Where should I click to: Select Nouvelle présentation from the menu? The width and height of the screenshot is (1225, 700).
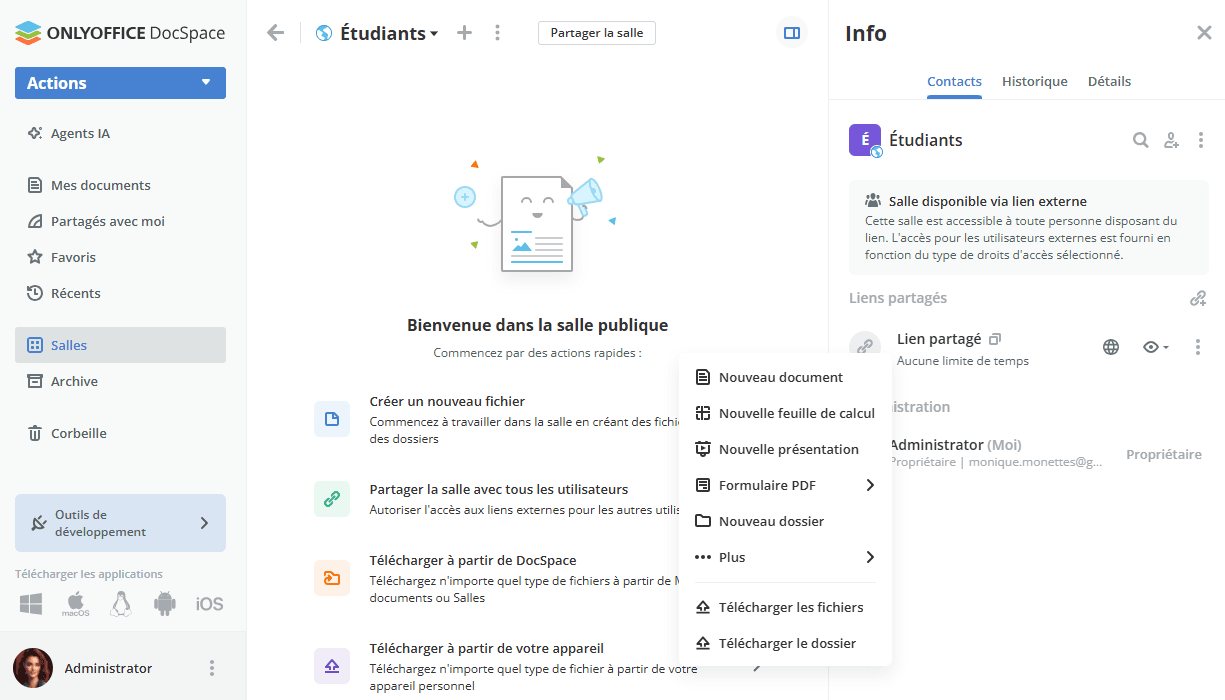pos(788,449)
